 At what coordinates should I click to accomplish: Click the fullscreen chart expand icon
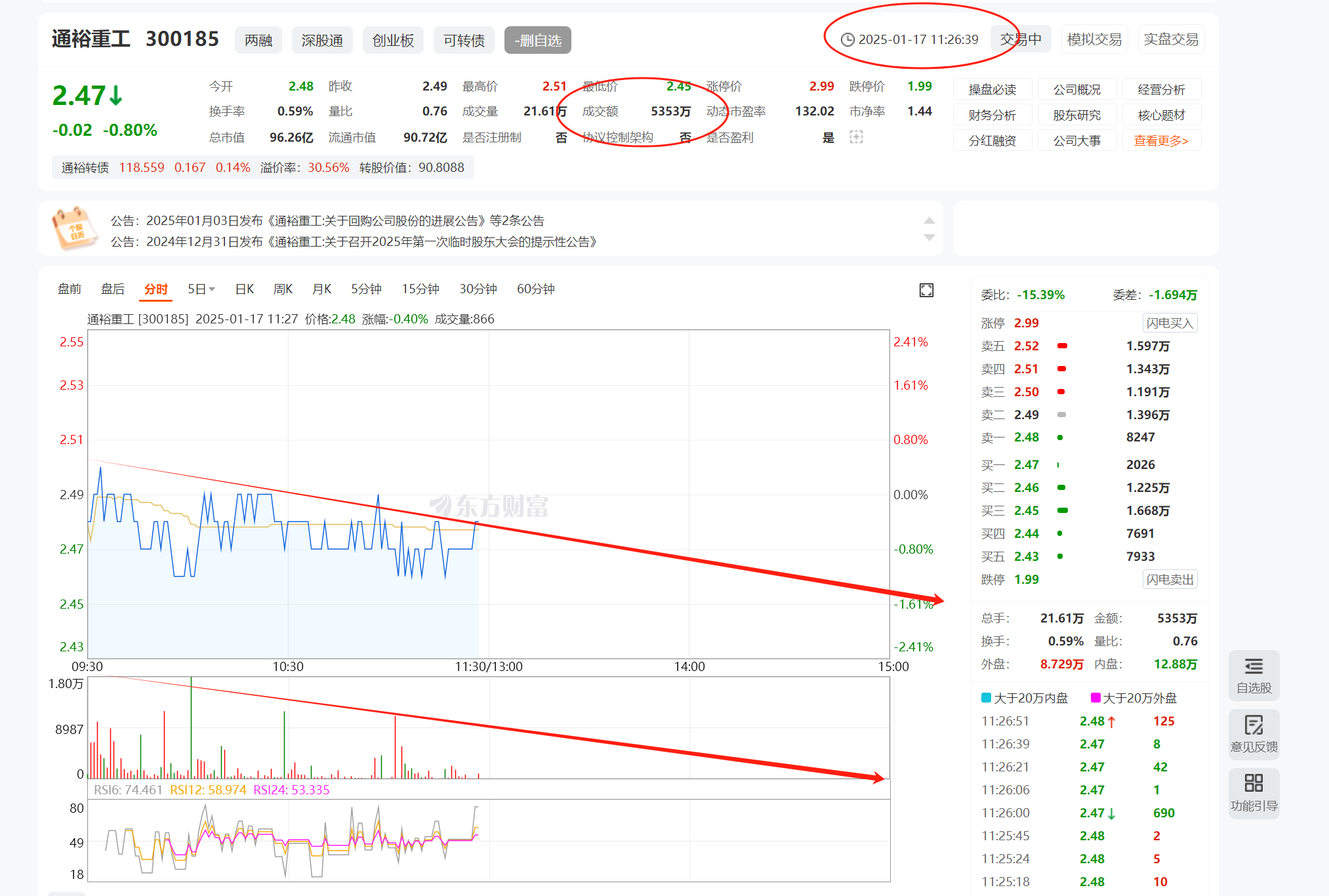coord(926,290)
